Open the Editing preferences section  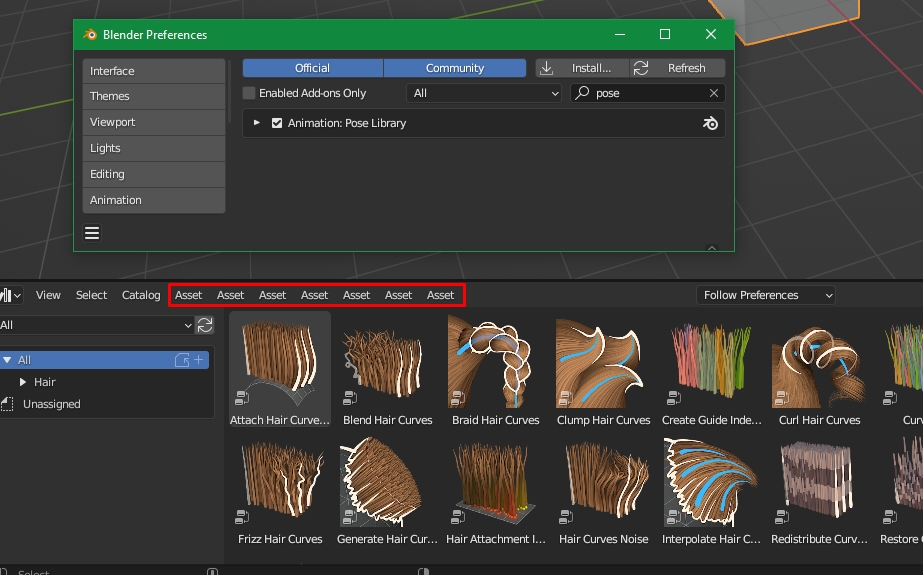click(154, 174)
